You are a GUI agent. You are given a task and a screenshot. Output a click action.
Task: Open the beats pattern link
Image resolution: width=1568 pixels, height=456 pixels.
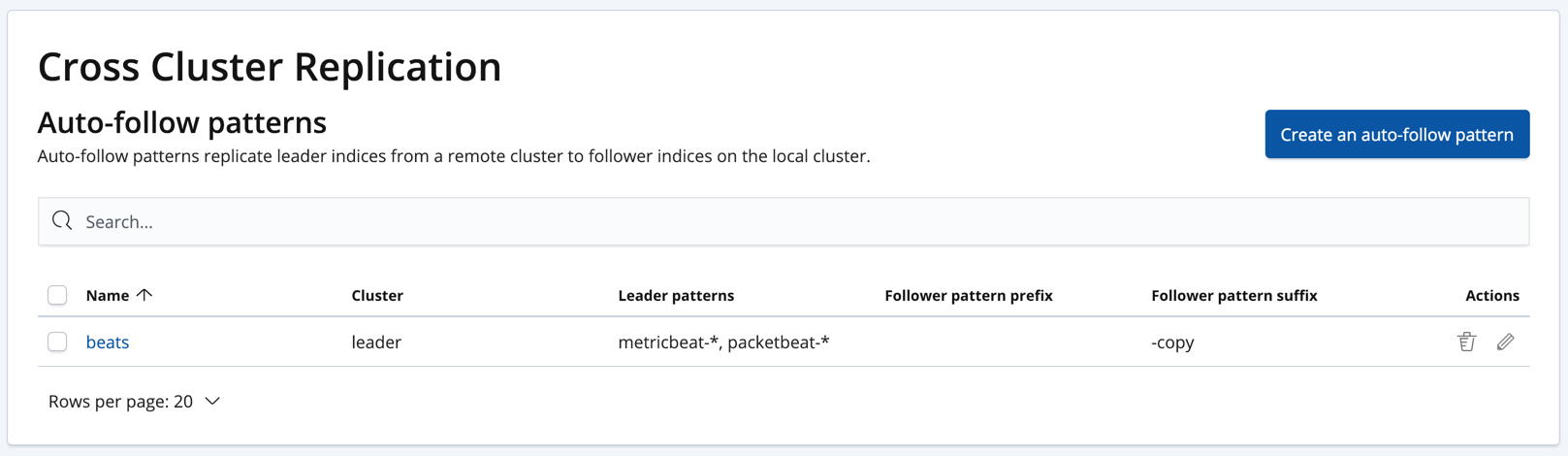click(x=108, y=342)
